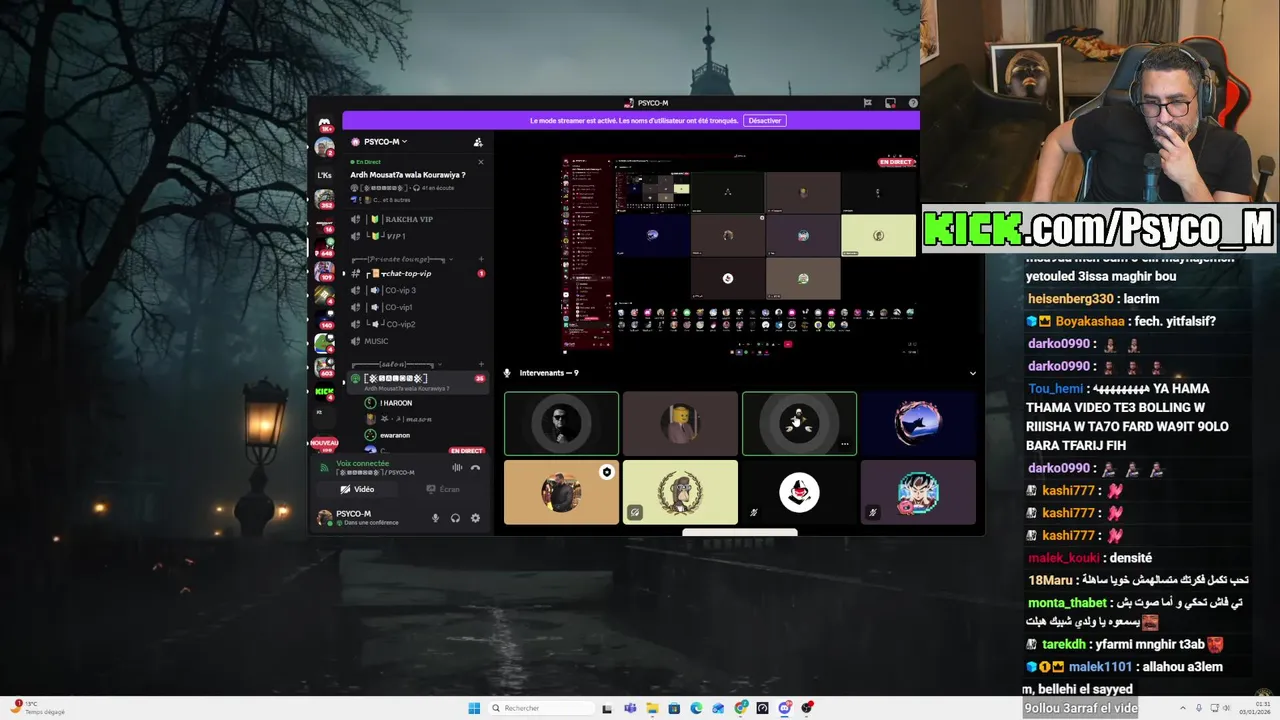The image size is (1280, 720).
Task: Open the KICK server in the sidebar
Action: coord(324,391)
